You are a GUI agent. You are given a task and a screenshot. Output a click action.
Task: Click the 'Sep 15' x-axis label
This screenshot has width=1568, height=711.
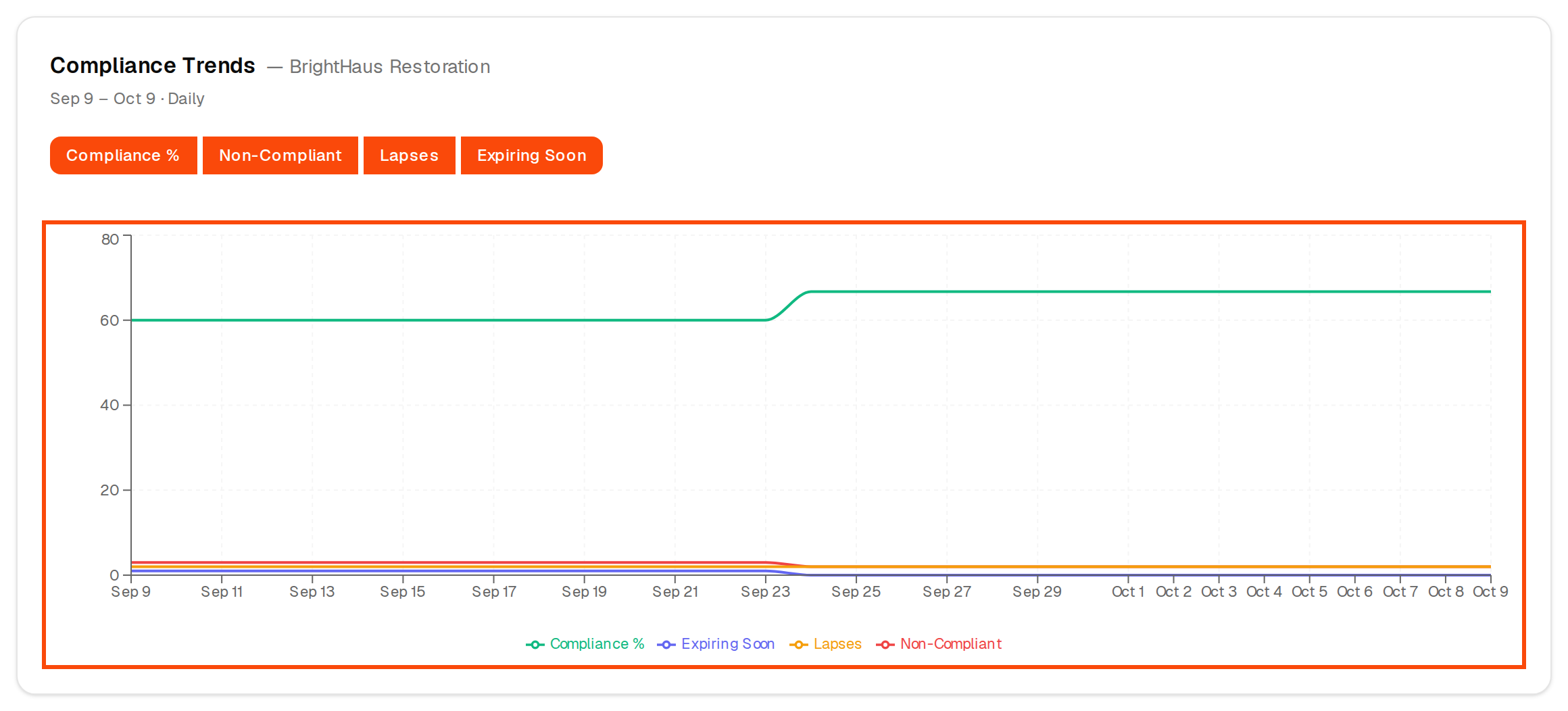click(x=403, y=592)
